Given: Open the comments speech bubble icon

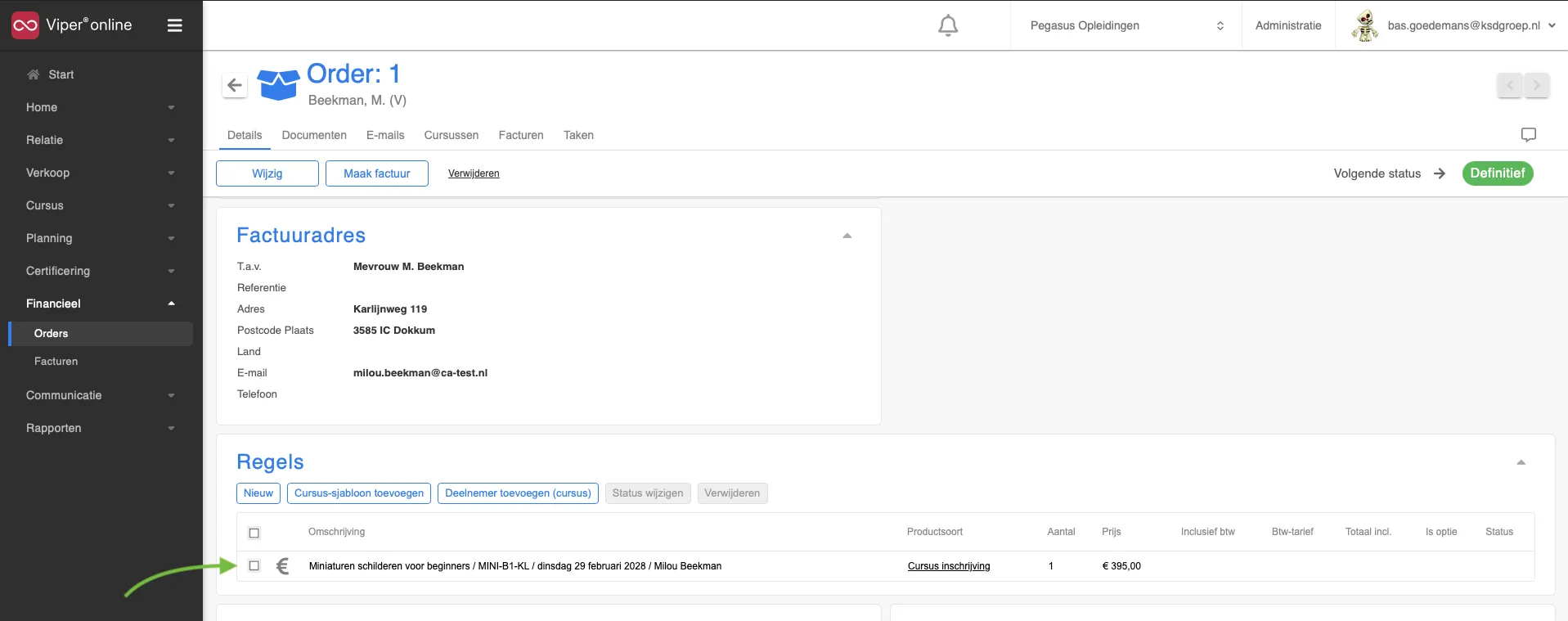Looking at the screenshot, I should pyautogui.click(x=1528, y=135).
